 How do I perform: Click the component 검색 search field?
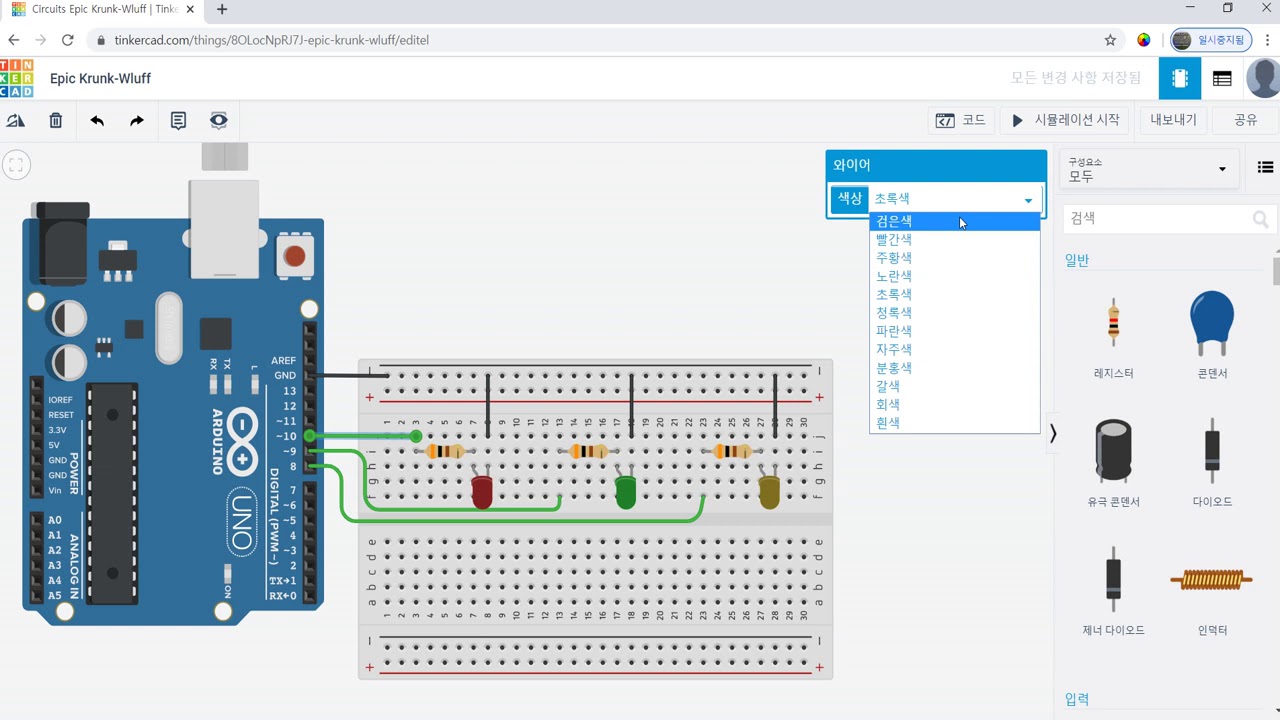[x=1166, y=218]
